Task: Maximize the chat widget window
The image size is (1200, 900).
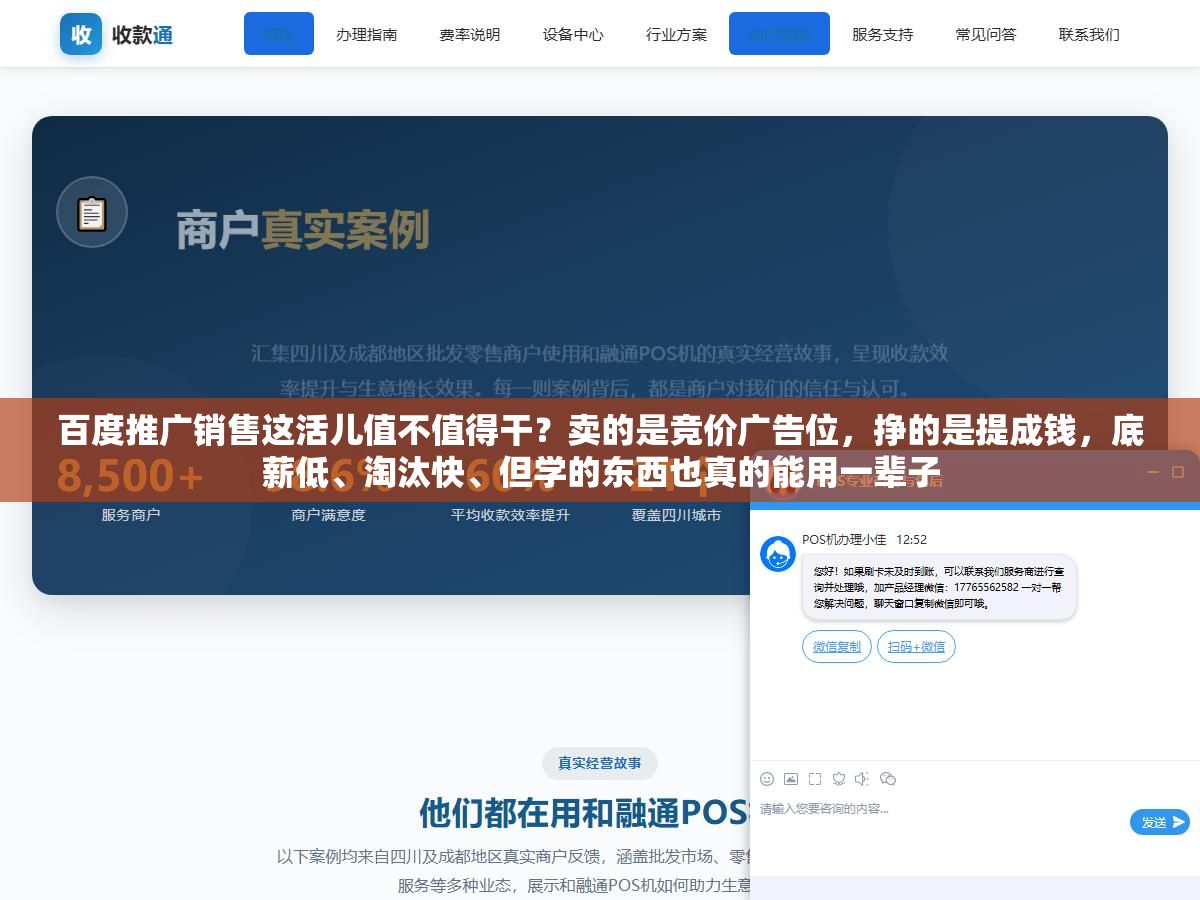Action: pos(1178,472)
